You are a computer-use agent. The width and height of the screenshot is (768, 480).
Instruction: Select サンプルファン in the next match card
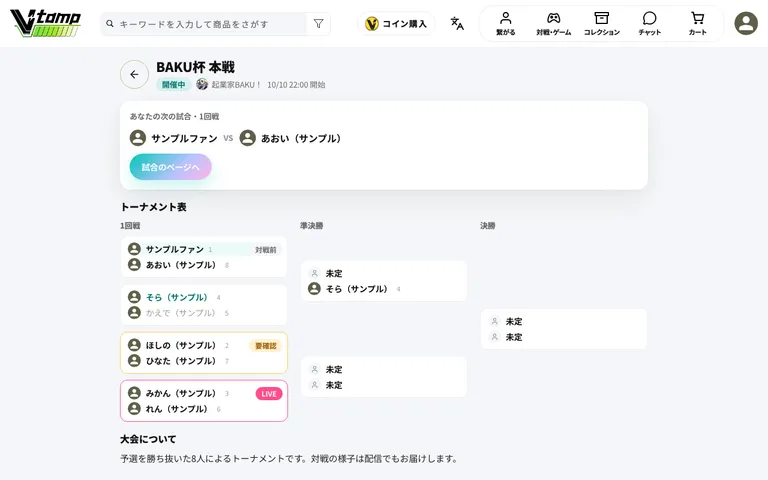coord(184,139)
